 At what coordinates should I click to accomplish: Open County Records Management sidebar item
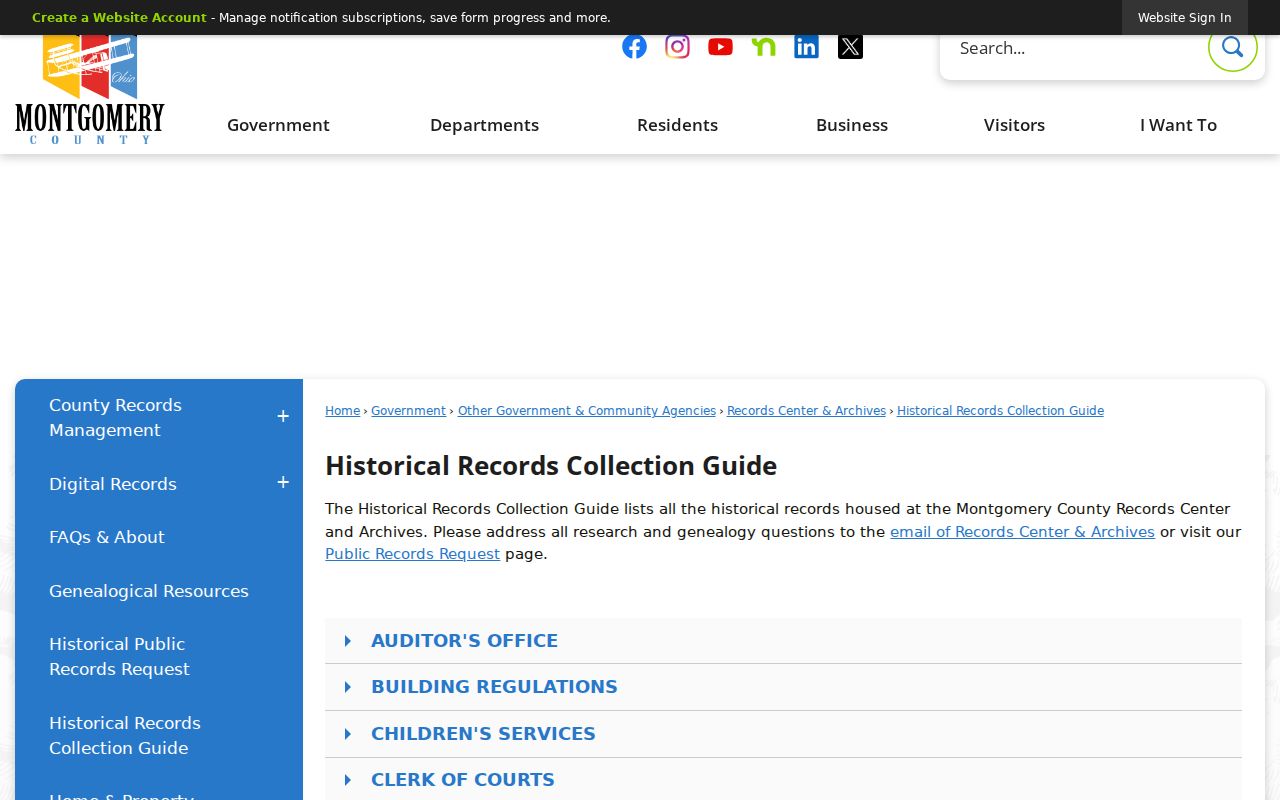(x=115, y=417)
